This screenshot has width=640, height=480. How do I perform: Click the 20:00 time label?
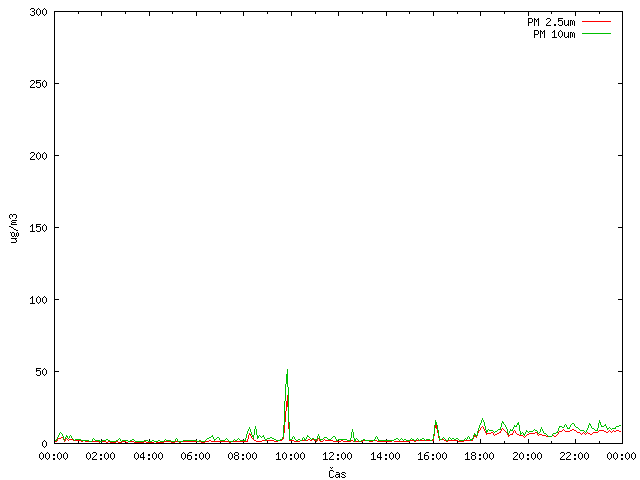(527, 456)
